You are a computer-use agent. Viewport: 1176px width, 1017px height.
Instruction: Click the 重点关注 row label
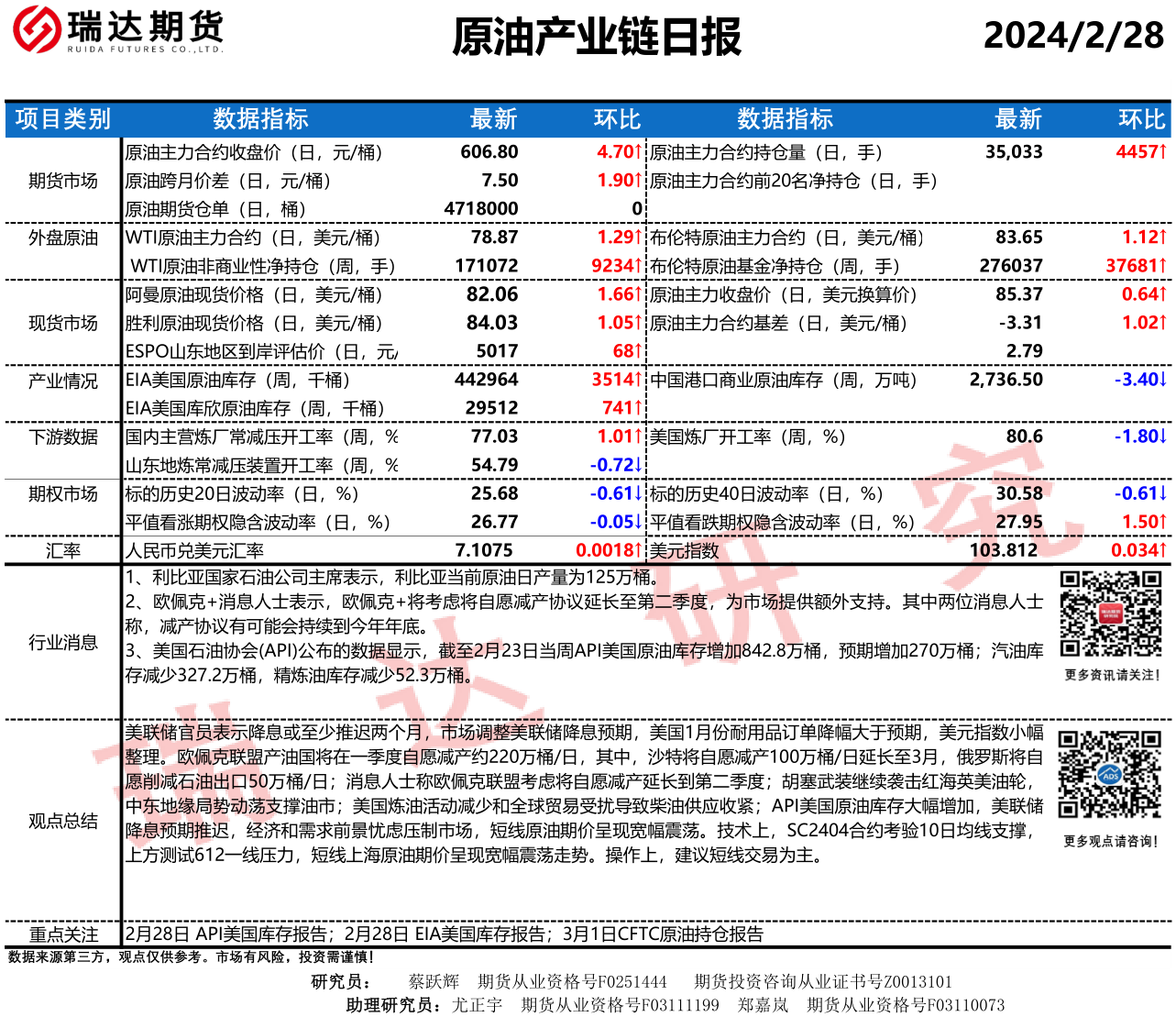coord(62,934)
